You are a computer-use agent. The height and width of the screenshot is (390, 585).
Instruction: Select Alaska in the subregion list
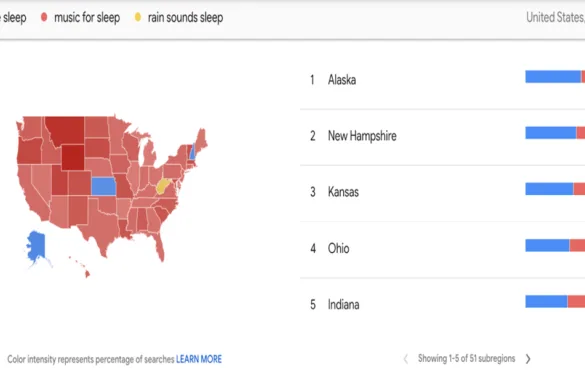click(x=342, y=79)
